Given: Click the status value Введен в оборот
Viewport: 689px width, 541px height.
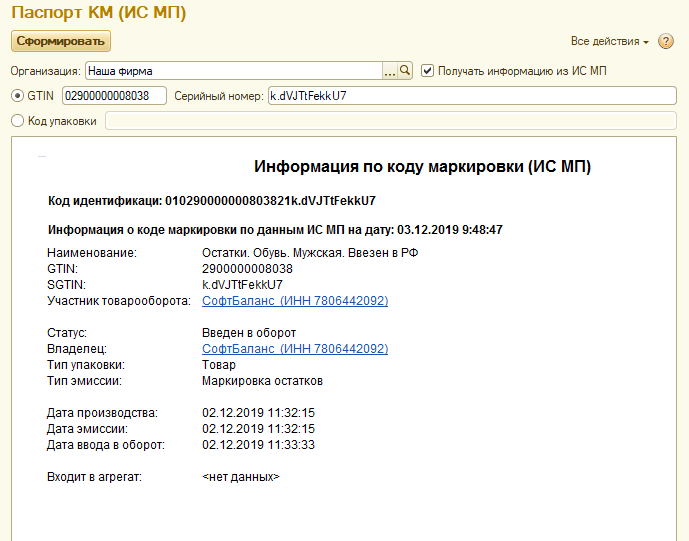Looking at the screenshot, I should 248,332.
